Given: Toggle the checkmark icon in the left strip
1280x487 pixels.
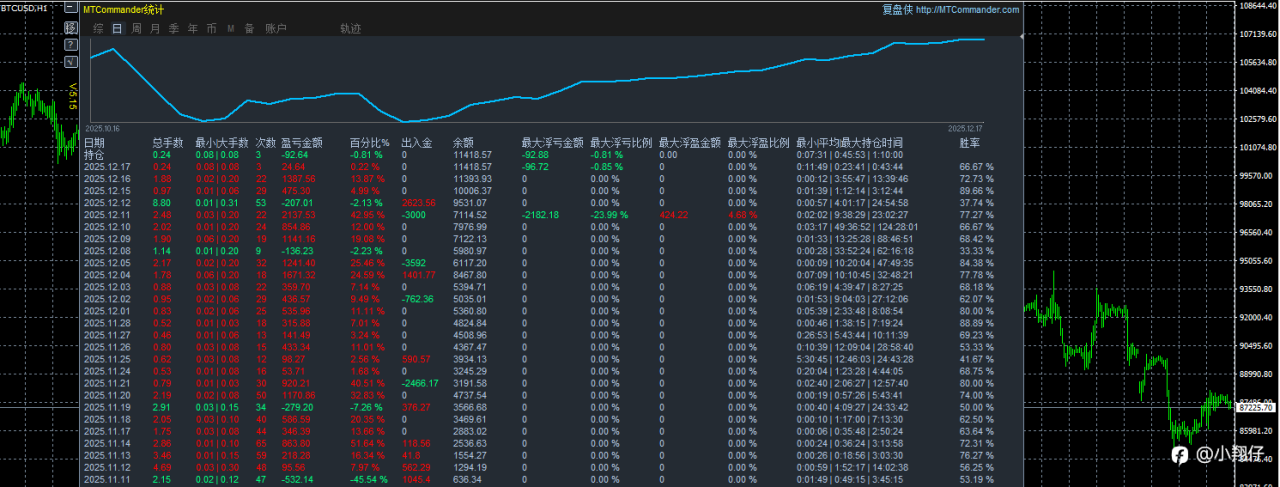Looking at the screenshot, I should click(x=71, y=61).
